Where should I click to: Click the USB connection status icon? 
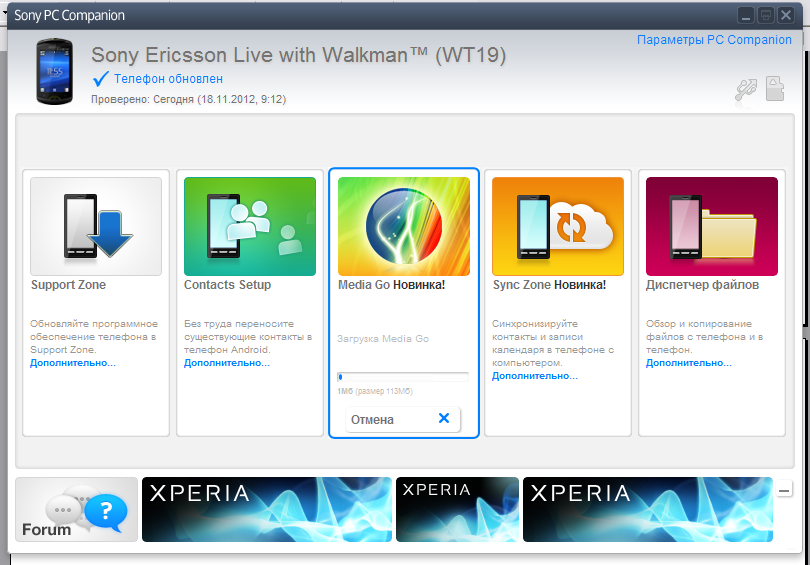click(744, 90)
